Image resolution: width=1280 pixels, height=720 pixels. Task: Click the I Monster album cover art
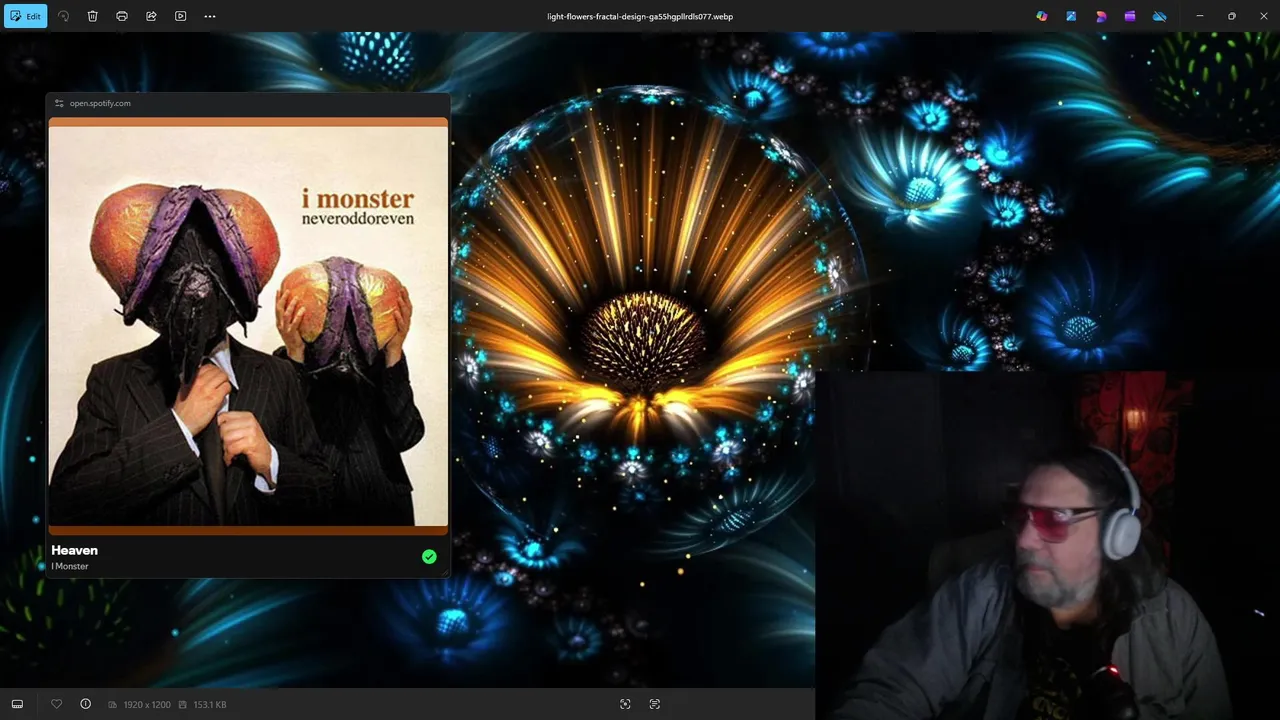click(x=248, y=326)
